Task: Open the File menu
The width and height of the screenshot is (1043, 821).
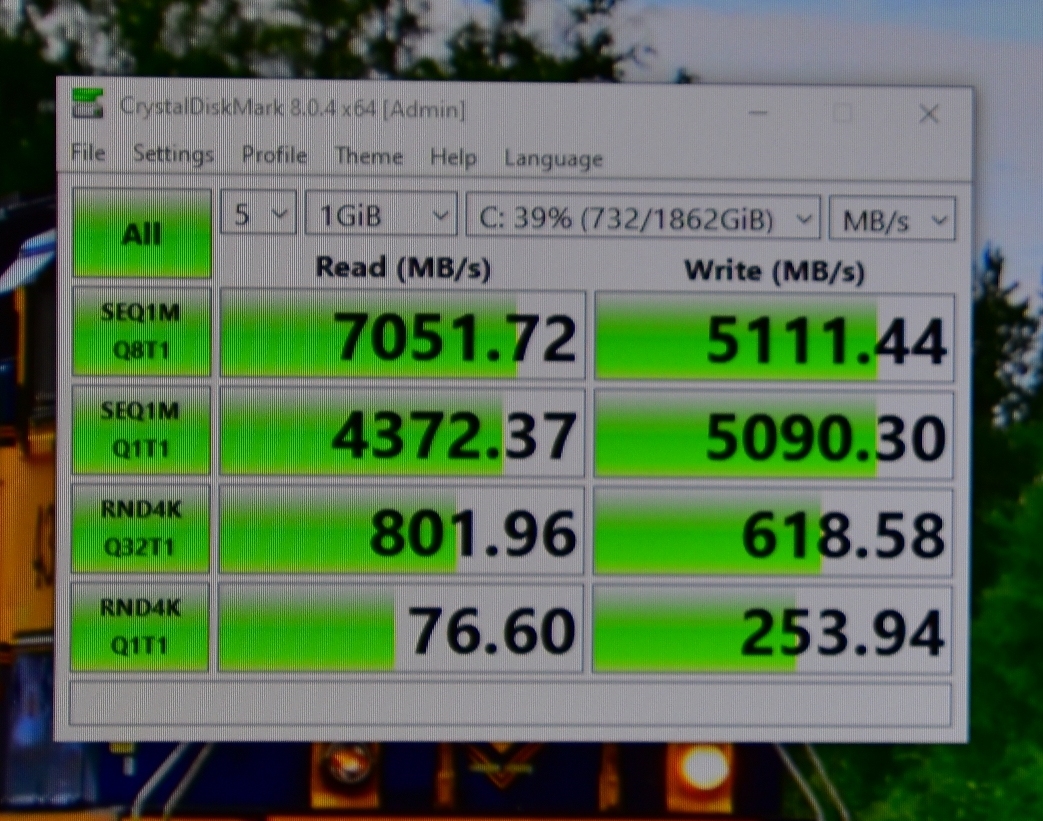Action: click(x=88, y=152)
